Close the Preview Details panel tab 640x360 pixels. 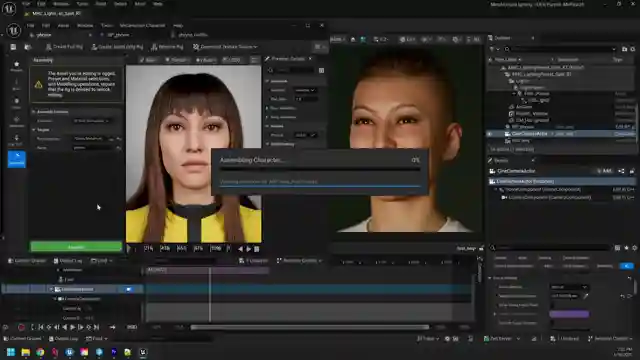click(310, 59)
